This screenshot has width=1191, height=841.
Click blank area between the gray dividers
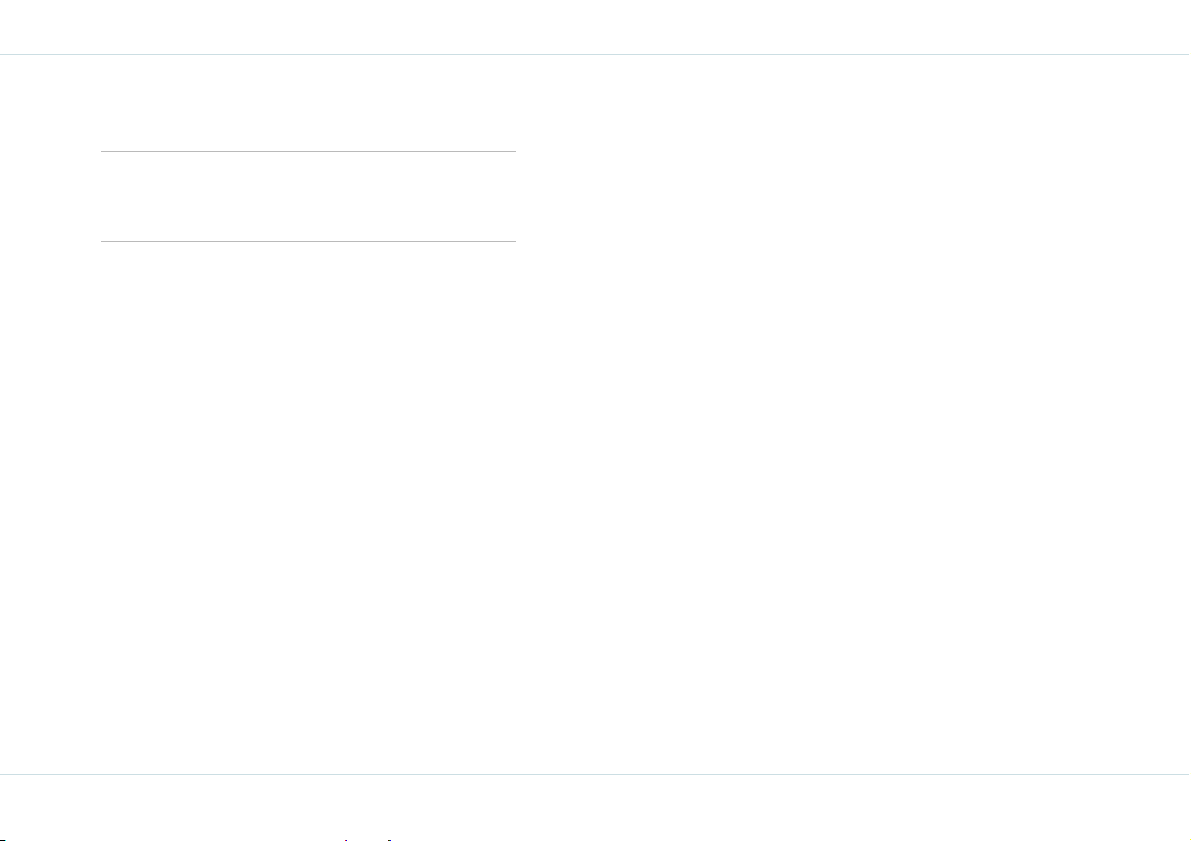tap(308, 196)
